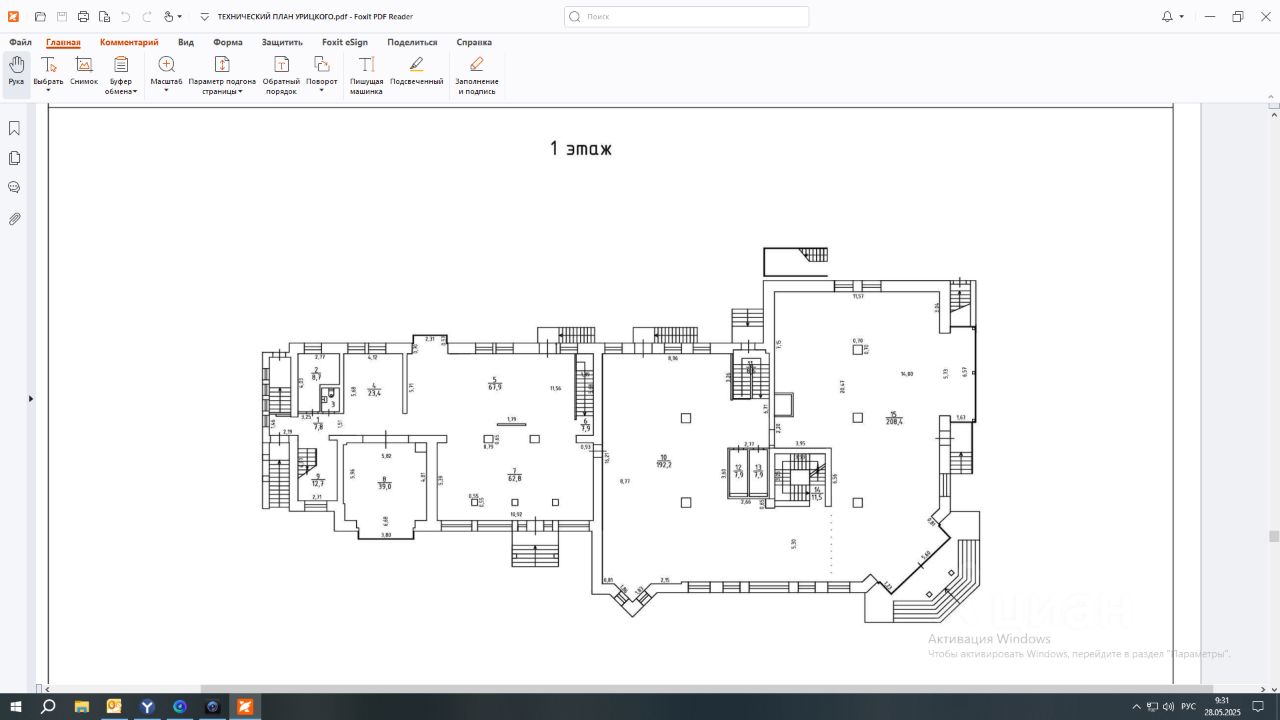The height and width of the screenshot is (720, 1280).
Task: Expand the Zoom (Масштаб) dropdown arrow
Action: 166,91
